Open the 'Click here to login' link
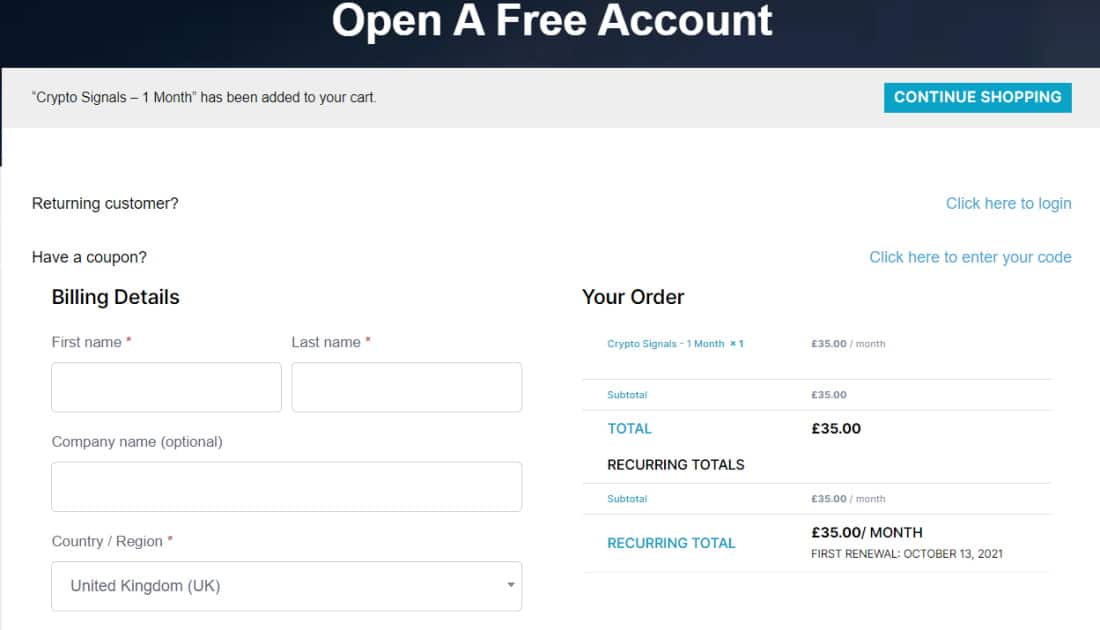Screen dimensions: 1100x630 coord(1008,203)
